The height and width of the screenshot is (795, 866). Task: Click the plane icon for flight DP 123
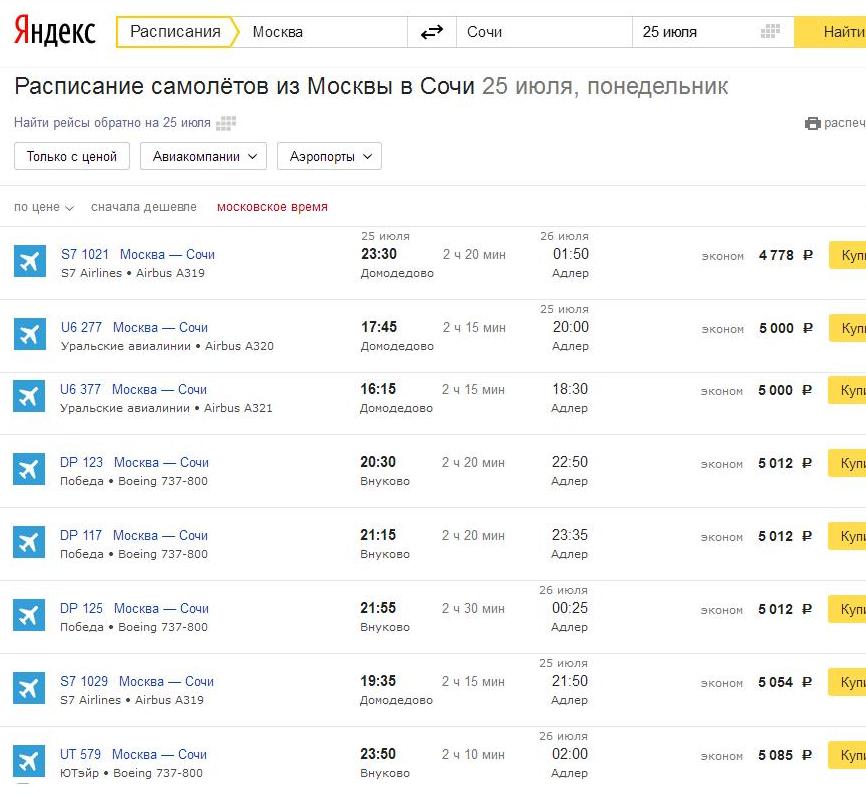(x=30, y=470)
